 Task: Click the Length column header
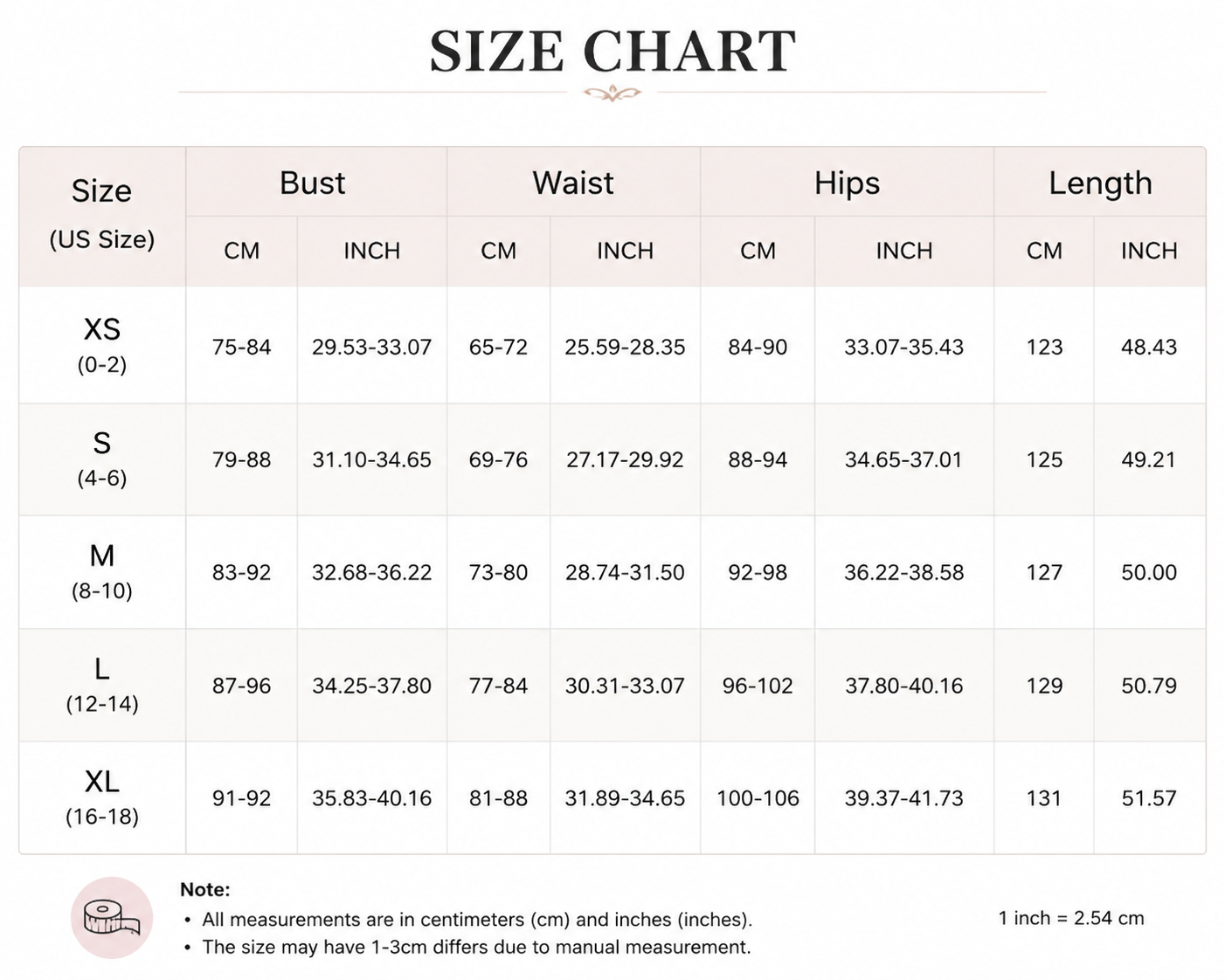[1100, 183]
